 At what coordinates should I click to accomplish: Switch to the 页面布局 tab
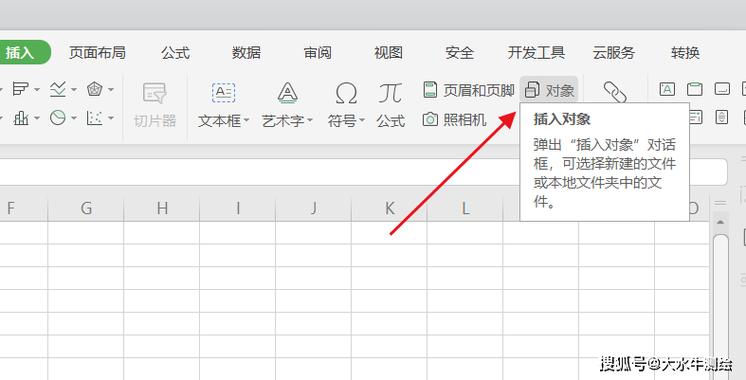pos(98,52)
